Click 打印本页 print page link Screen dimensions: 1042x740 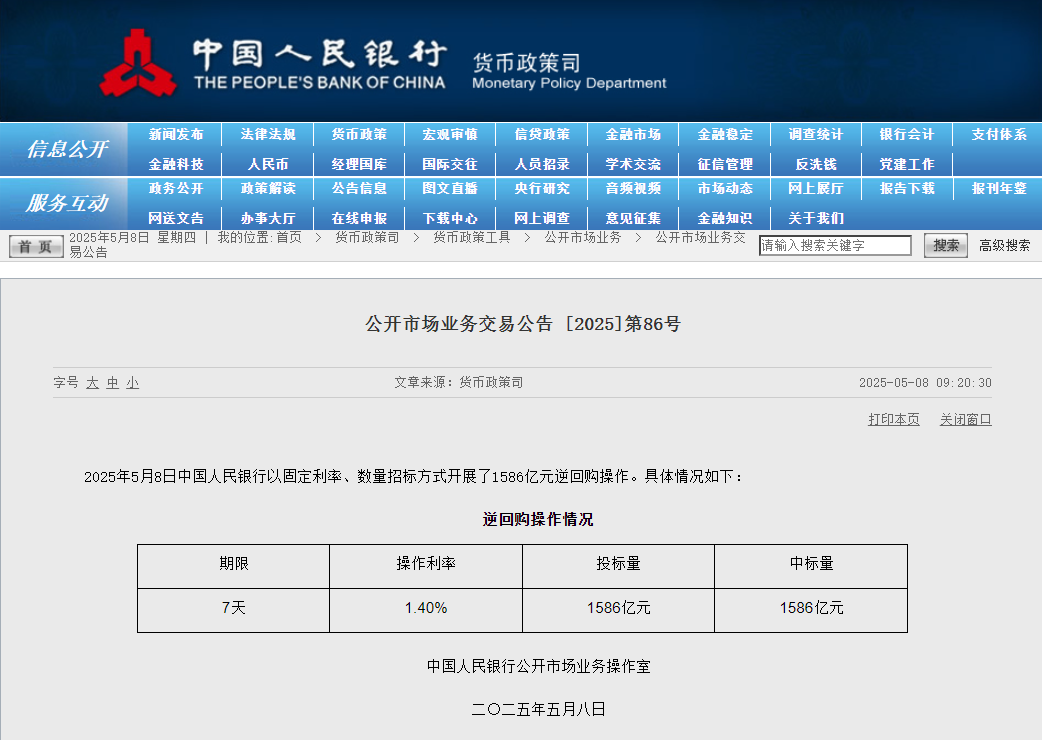click(893, 420)
